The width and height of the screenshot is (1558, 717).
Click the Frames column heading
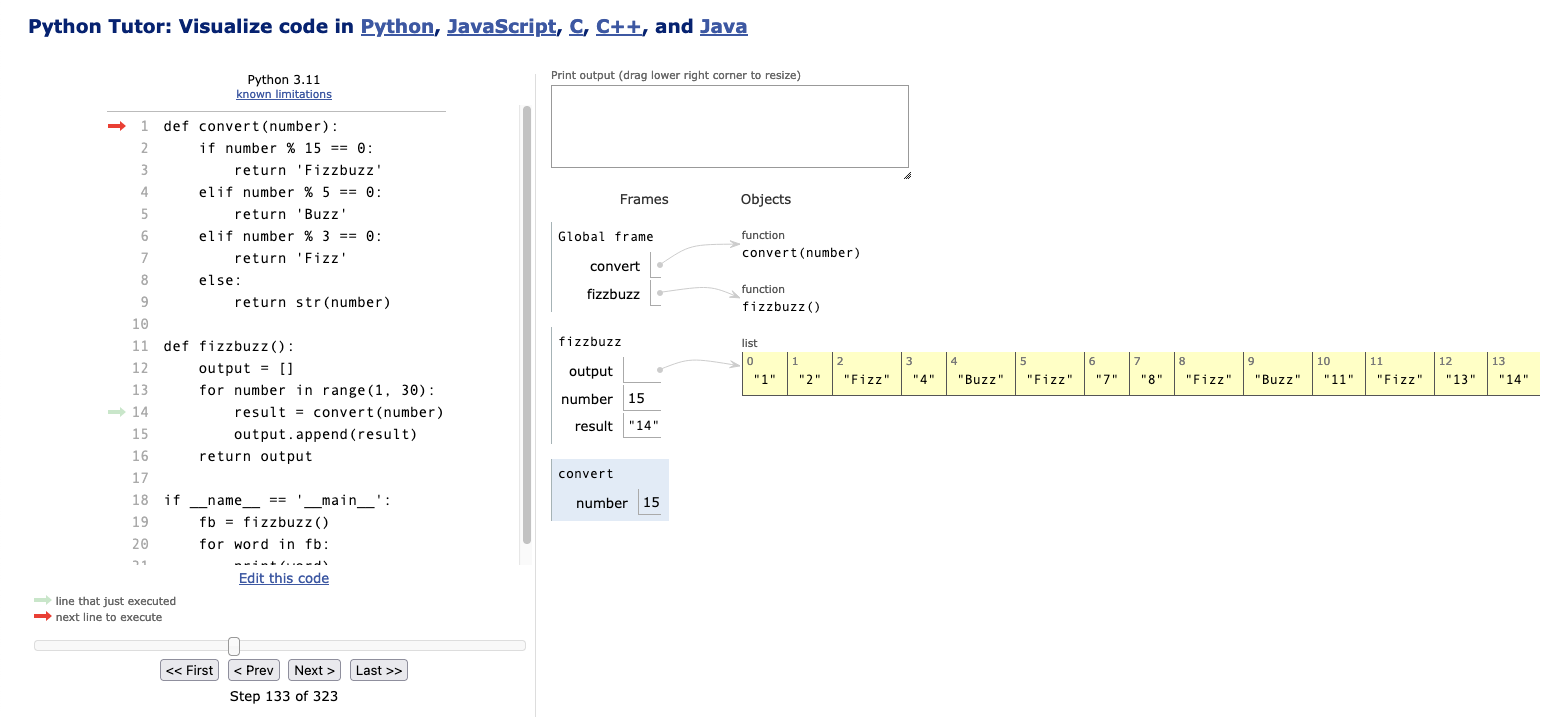(x=644, y=199)
